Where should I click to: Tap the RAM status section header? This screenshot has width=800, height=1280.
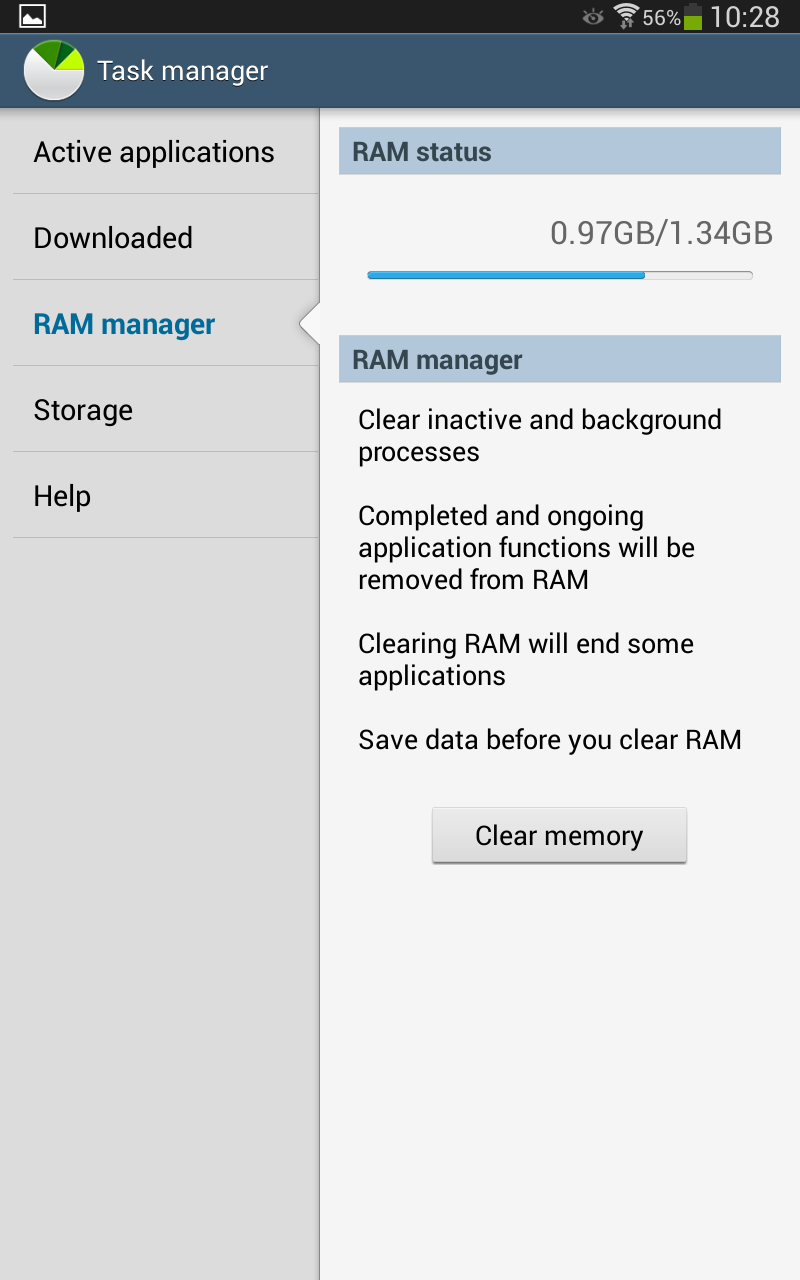click(x=559, y=152)
